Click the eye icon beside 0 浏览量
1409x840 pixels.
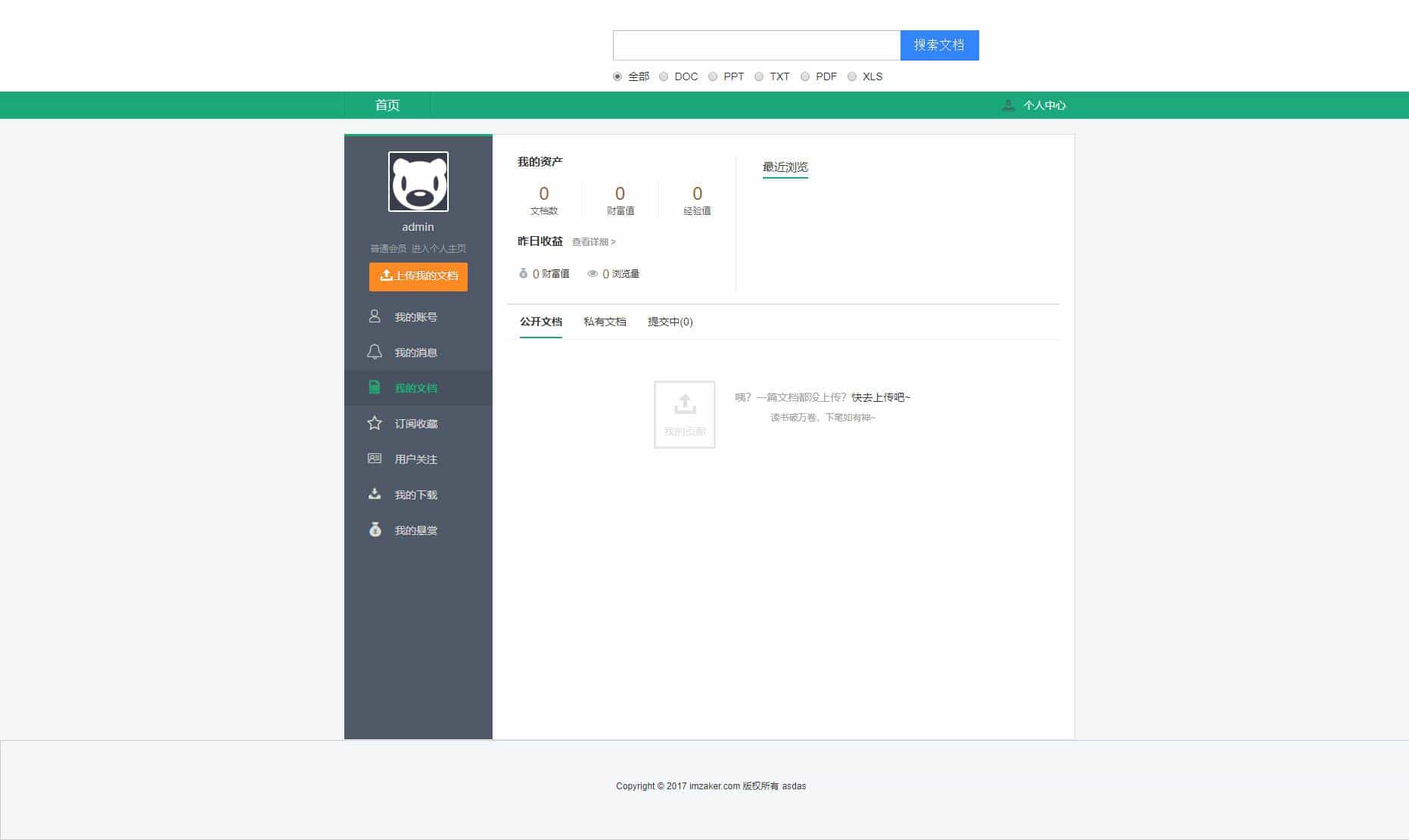point(593,274)
